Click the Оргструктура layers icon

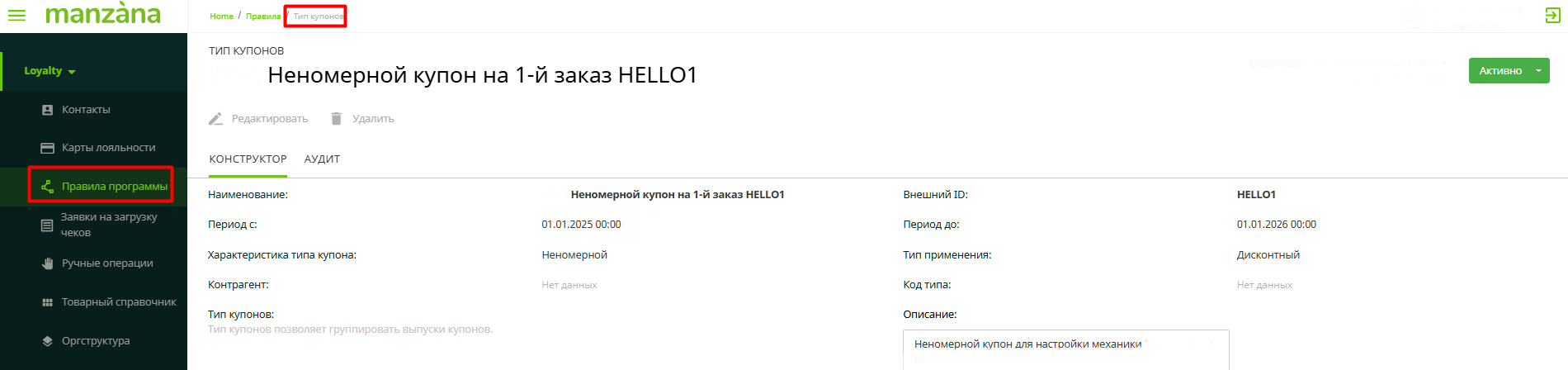(x=47, y=341)
